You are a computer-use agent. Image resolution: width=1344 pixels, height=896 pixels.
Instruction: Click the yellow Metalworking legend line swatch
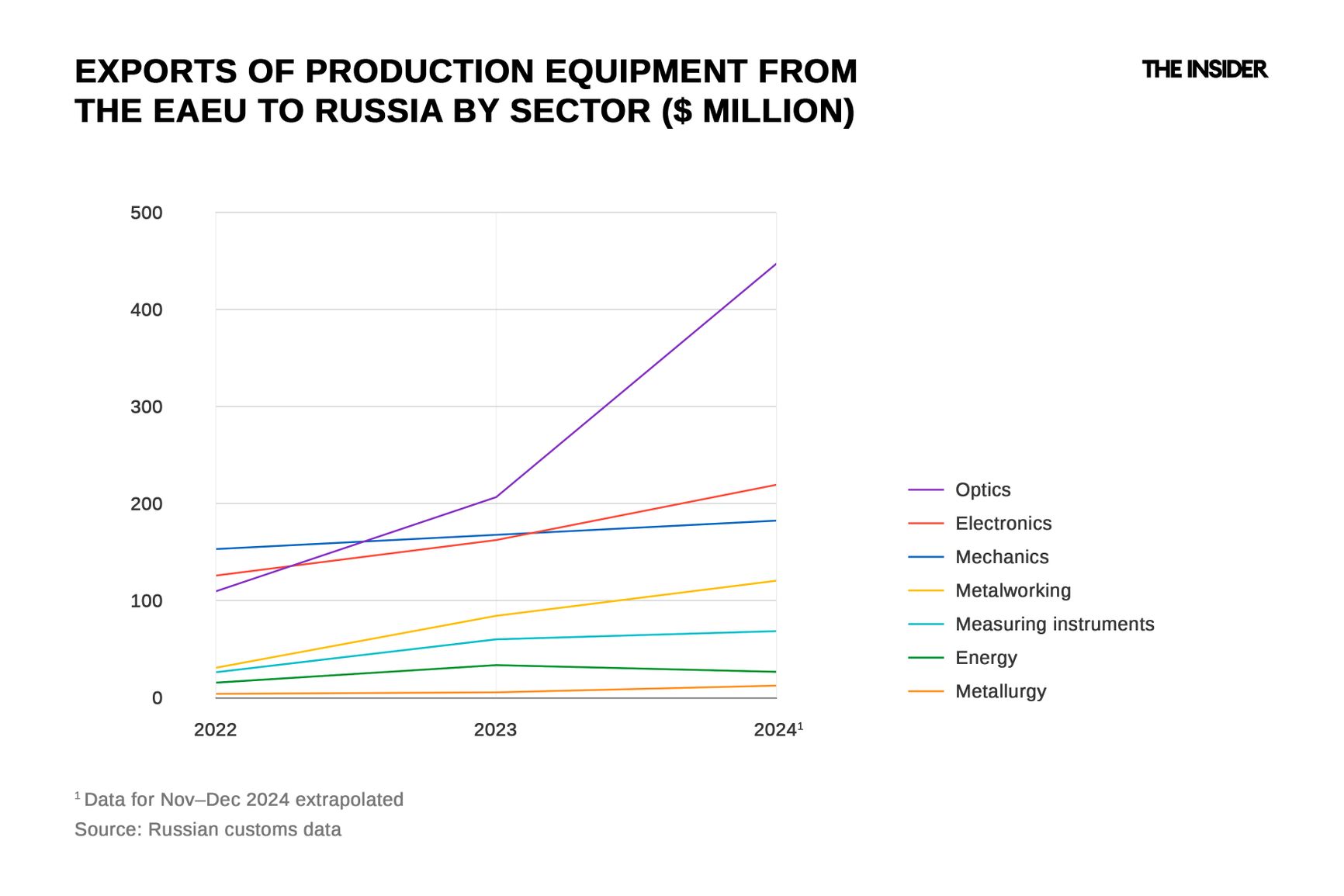coord(925,590)
